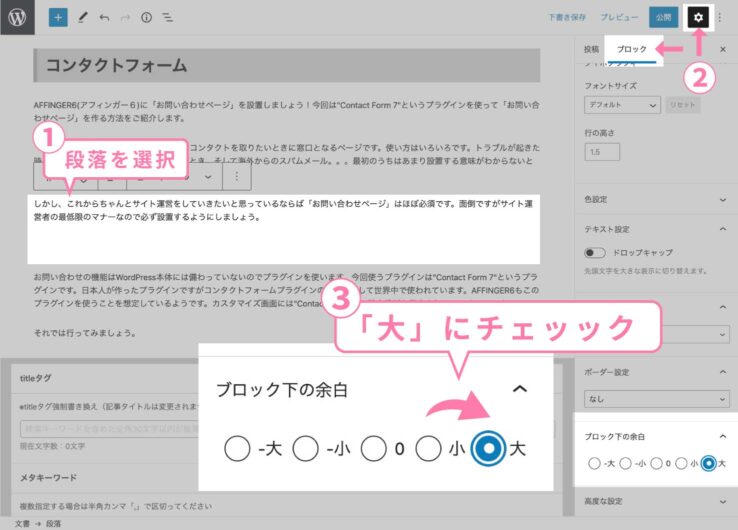Click the WordPress logo to exit editor
Viewport: 738px width, 530px height.
(x=17, y=17)
